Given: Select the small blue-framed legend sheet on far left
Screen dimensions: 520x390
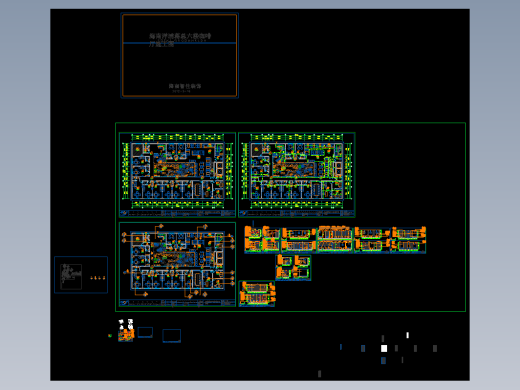Looking at the screenshot, I should coord(81,275).
